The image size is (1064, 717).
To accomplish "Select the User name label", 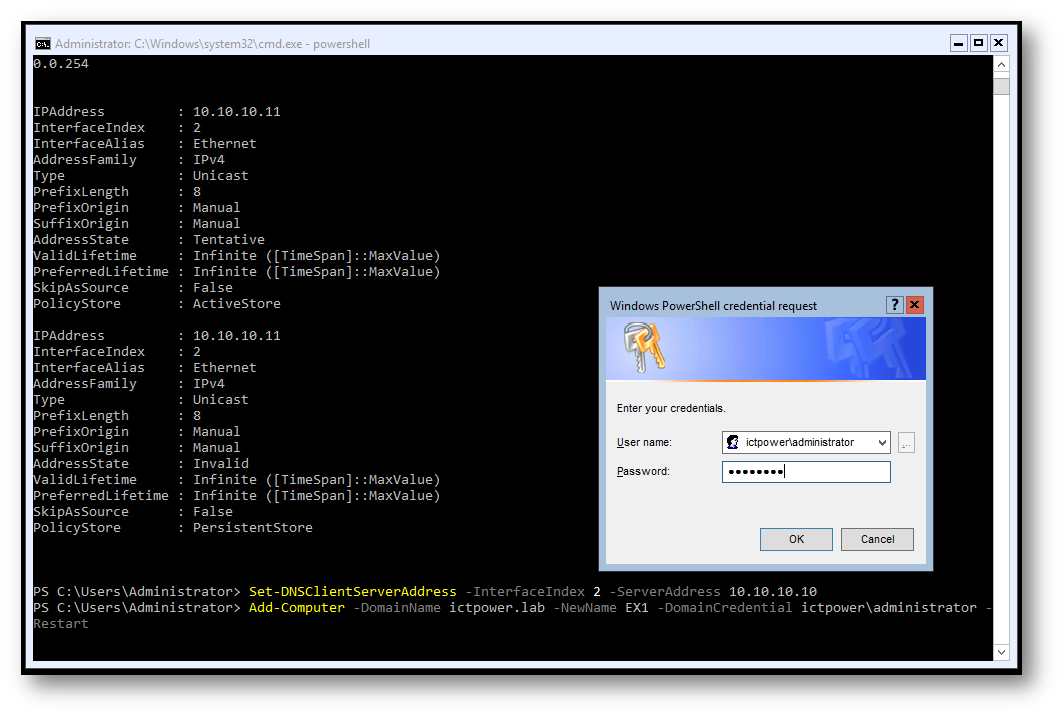I will [x=644, y=442].
